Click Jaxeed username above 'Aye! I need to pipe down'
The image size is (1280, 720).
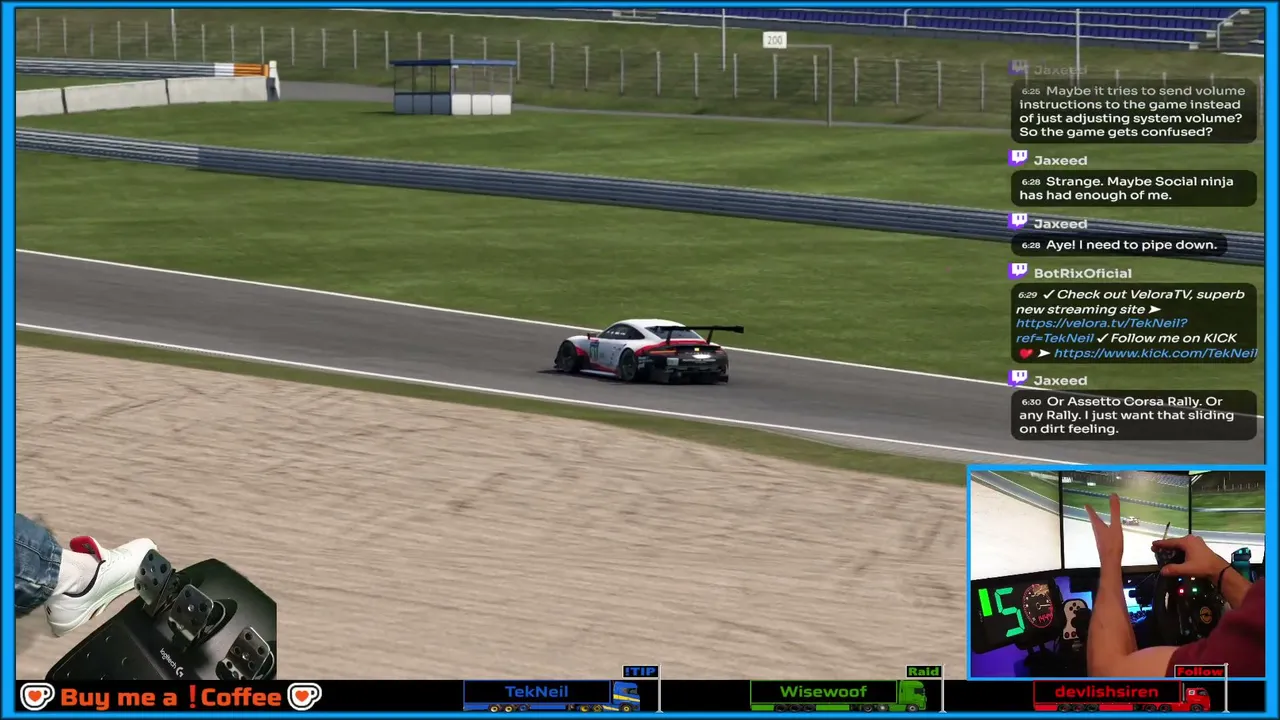(x=1060, y=224)
